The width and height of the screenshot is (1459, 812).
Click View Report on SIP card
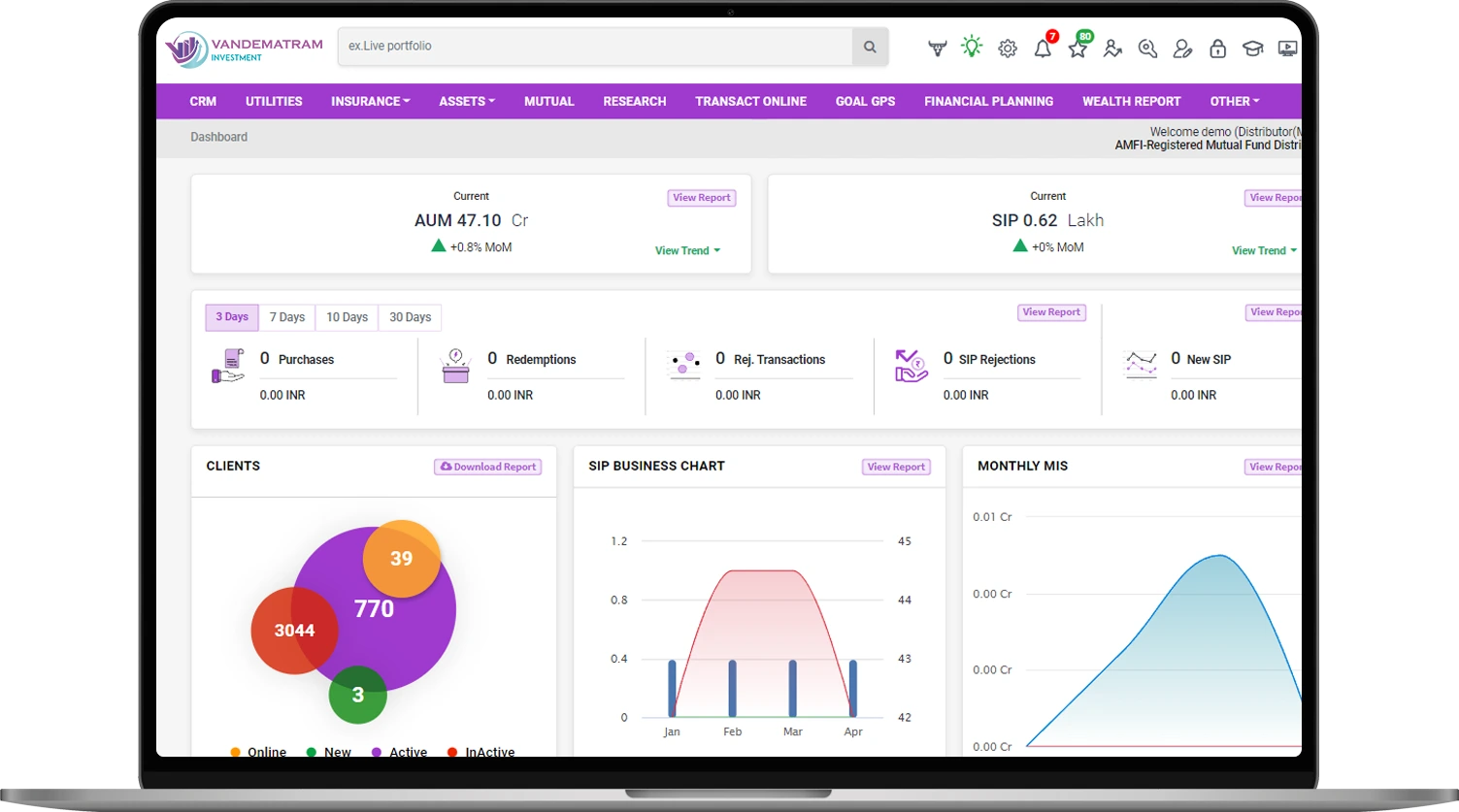(x=1274, y=198)
